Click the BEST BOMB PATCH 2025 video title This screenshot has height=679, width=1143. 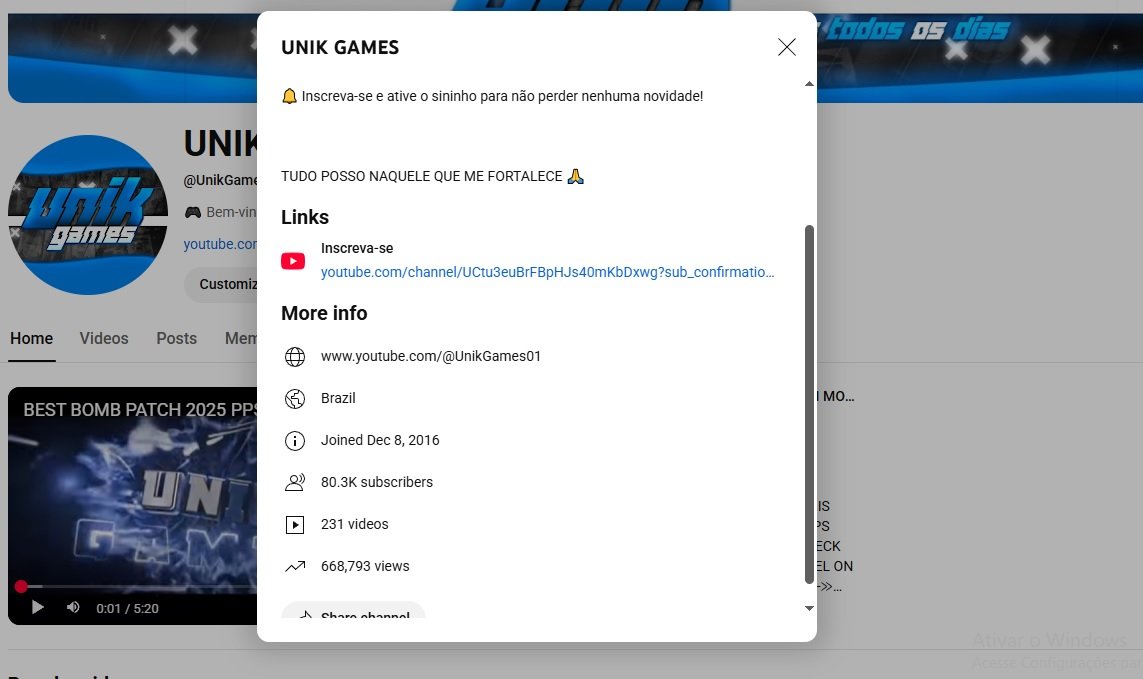pyautogui.click(x=140, y=410)
